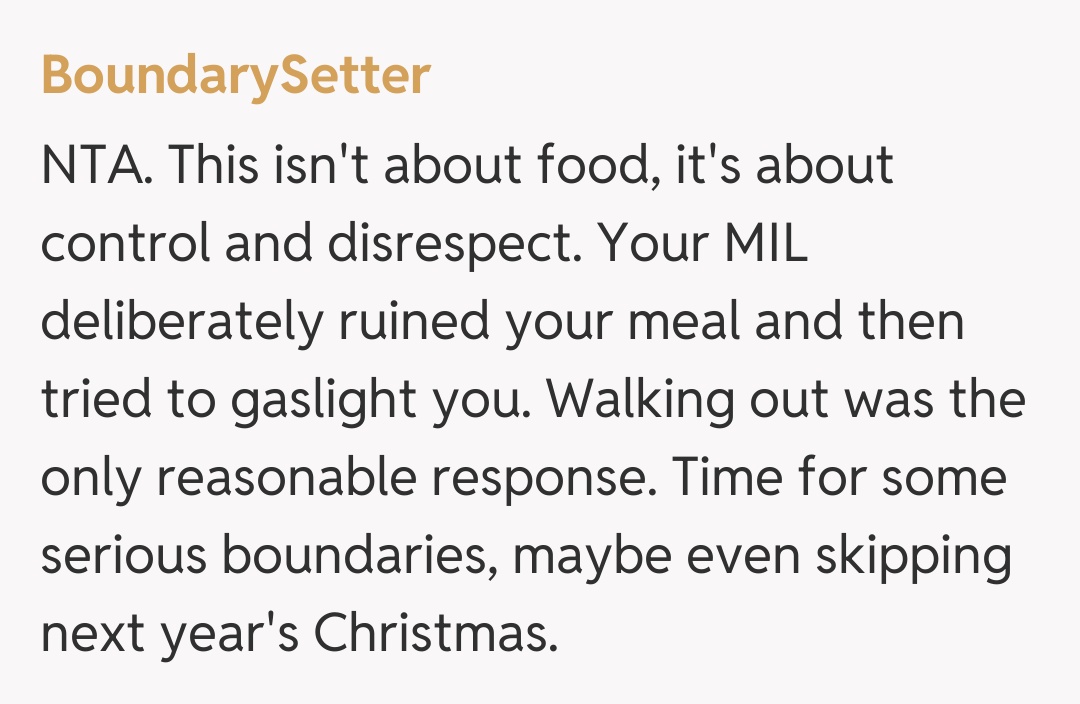The width and height of the screenshot is (1080, 704).
Task: Open the BoundarySetter user profile
Action: (236, 76)
